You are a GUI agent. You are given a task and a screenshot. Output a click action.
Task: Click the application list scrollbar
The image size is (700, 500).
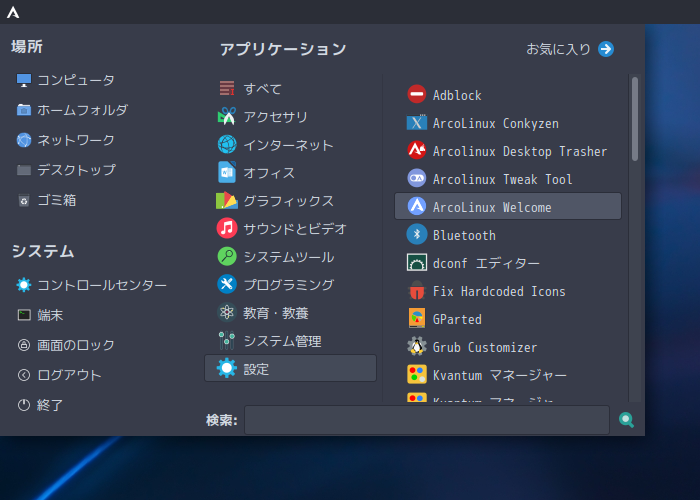point(635,119)
